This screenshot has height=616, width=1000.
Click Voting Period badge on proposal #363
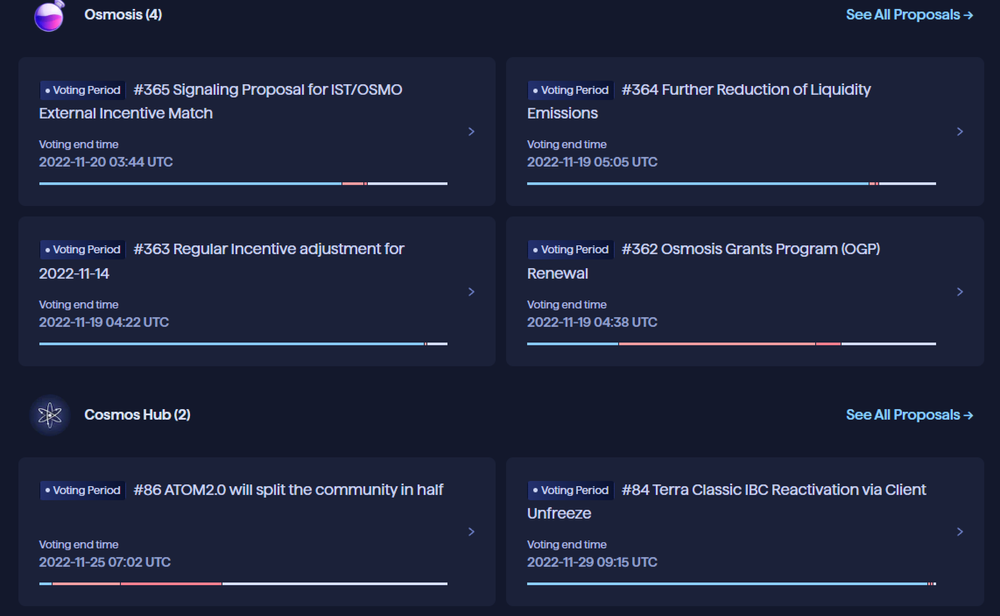[x=82, y=249]
